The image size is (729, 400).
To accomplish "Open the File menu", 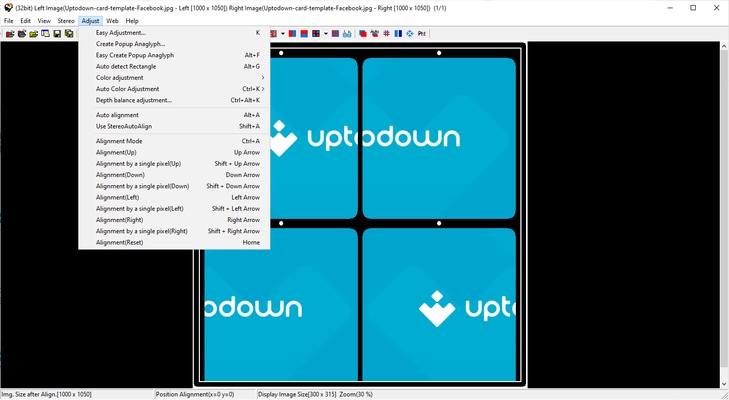I will (9, 21).
